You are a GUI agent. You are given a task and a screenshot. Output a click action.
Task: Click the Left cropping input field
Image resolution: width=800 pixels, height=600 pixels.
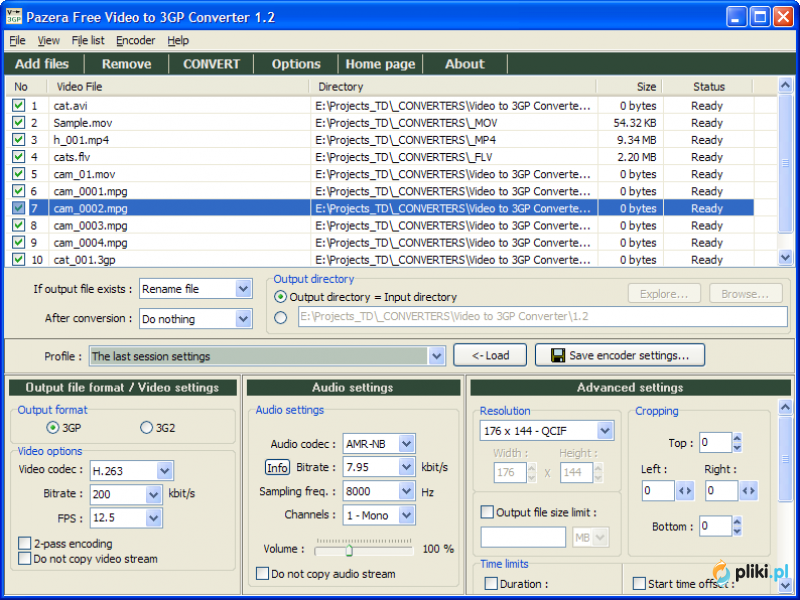click(x=658, y=491)
